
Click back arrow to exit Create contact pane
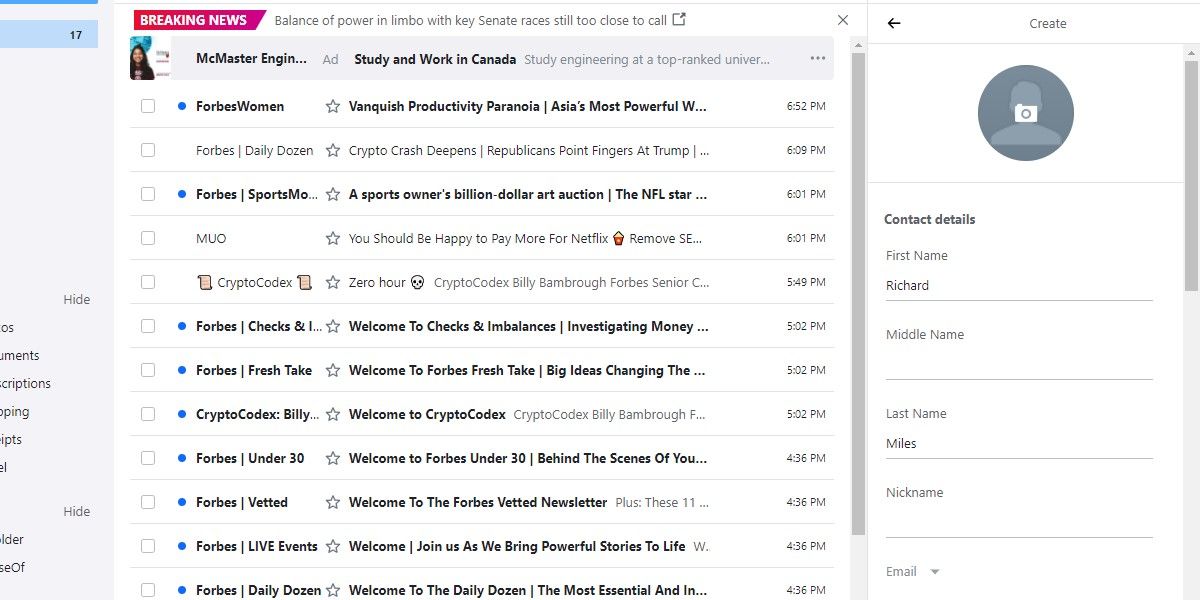(893, 23)
